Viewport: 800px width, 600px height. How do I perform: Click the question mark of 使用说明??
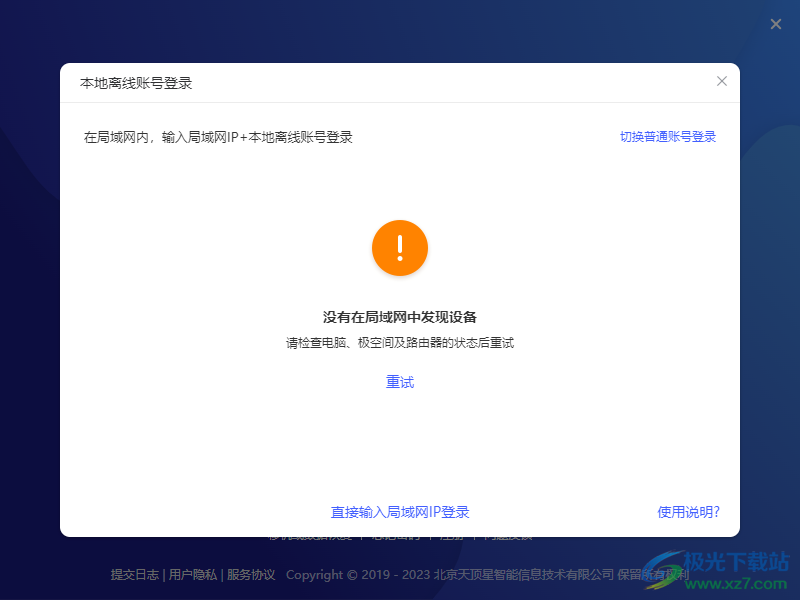pos(717,512)
